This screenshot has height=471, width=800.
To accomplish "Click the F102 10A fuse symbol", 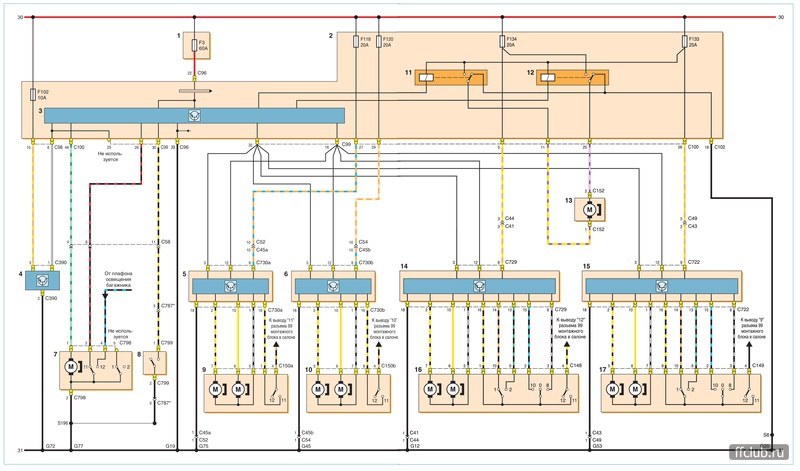I will coord(33,94).
